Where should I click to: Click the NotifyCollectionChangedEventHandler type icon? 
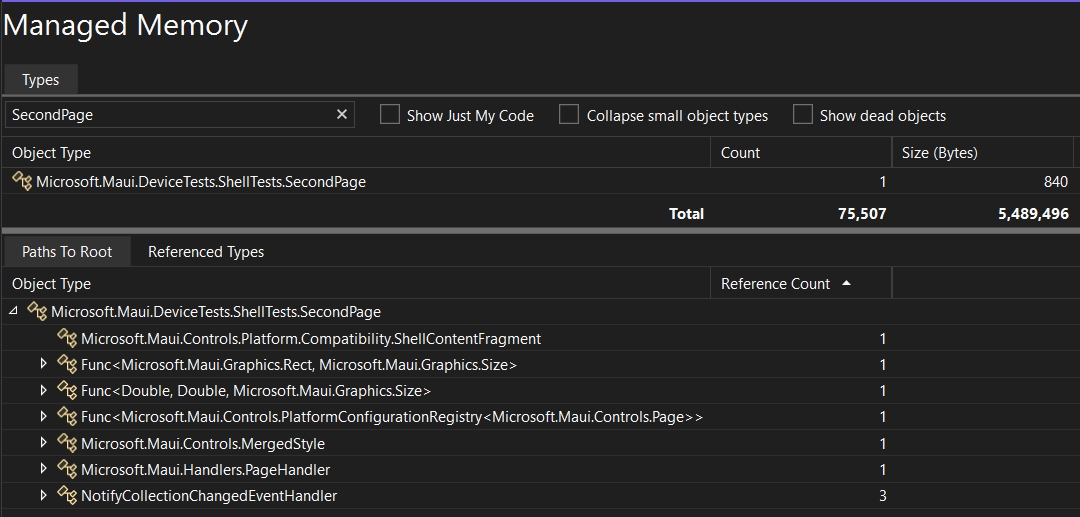(x=67, y=495)
